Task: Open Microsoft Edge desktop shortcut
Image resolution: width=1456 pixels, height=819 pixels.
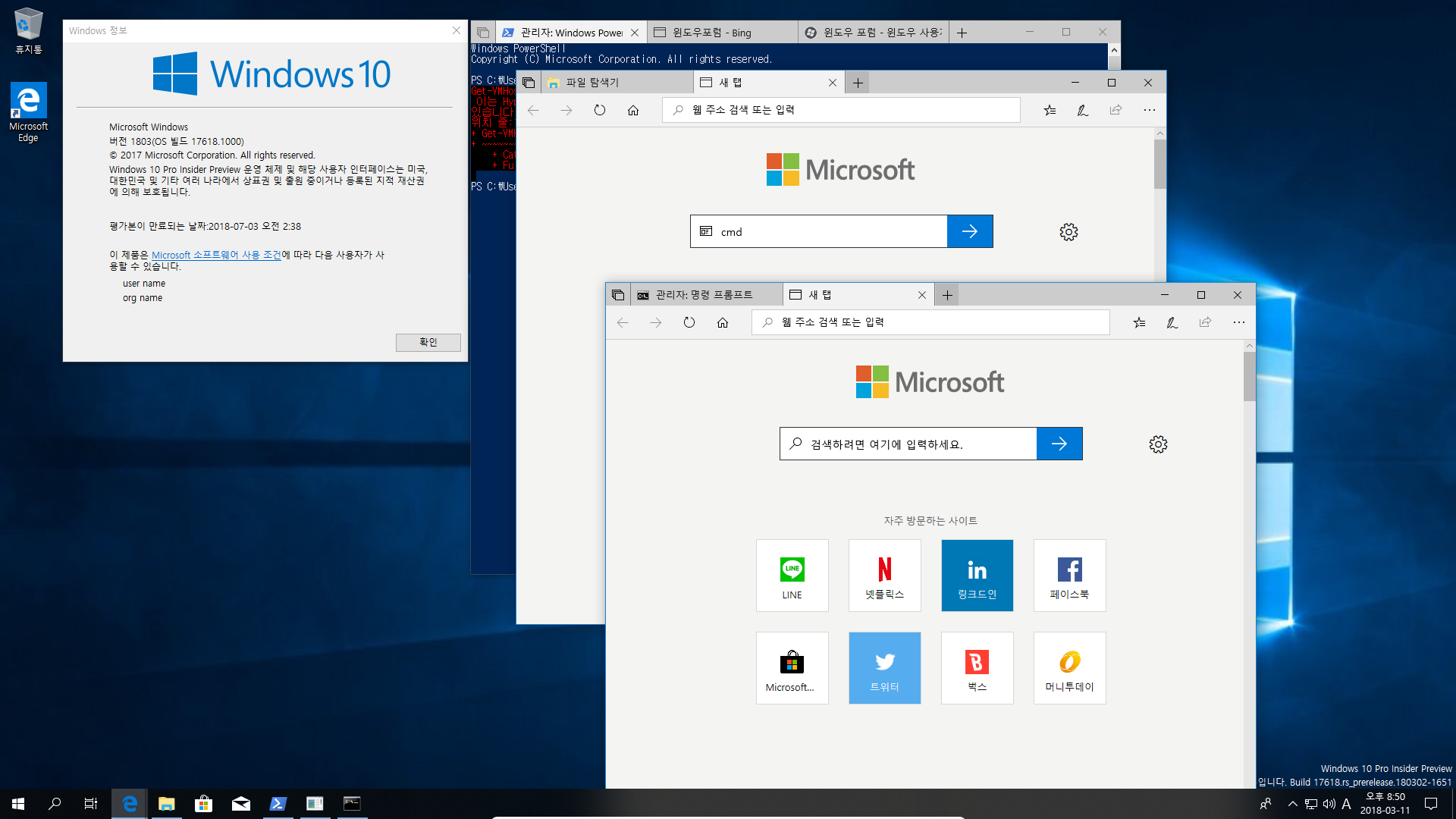Action: [28, 113]
